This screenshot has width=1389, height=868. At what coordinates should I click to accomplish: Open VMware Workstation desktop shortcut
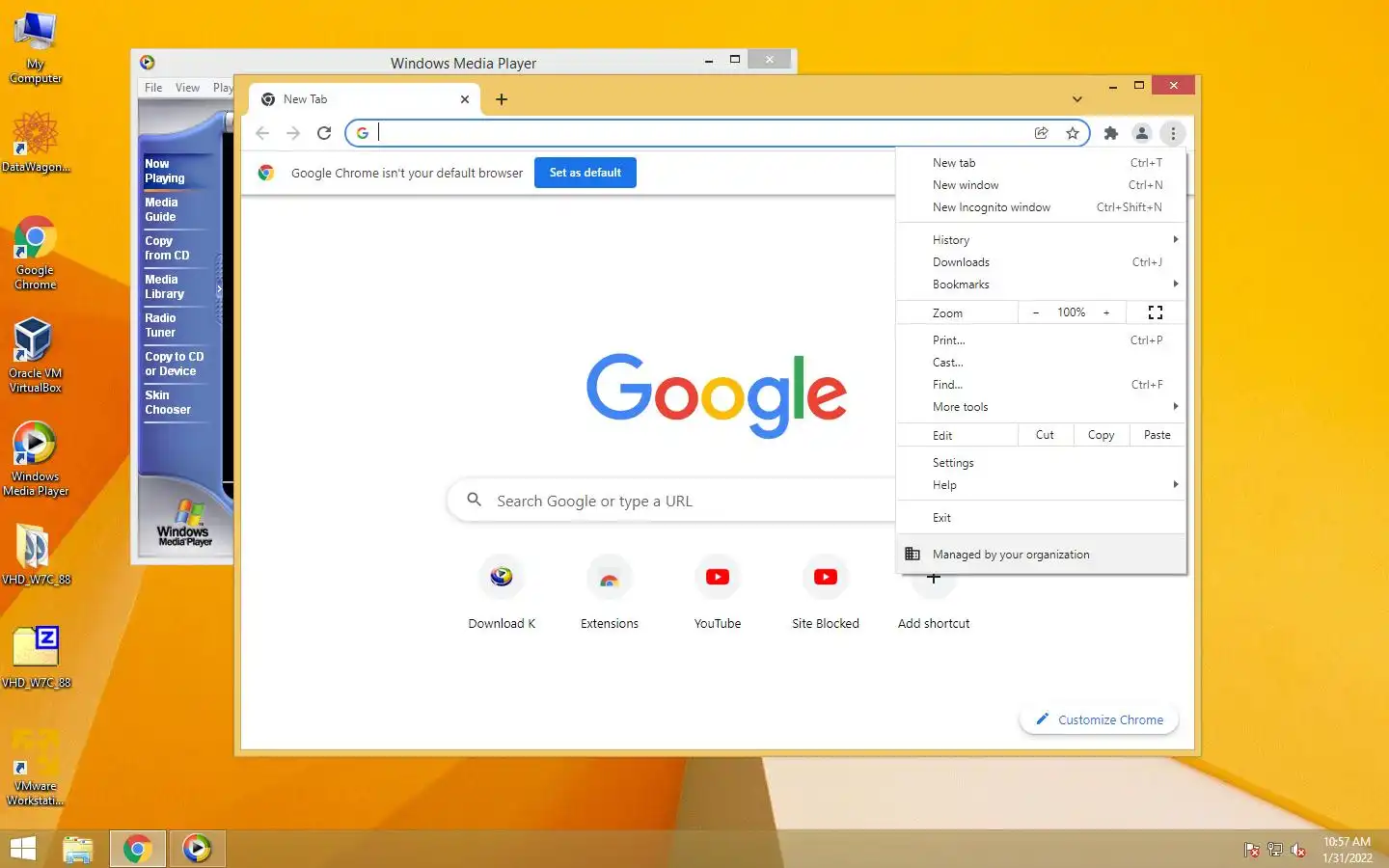[36, 767]
